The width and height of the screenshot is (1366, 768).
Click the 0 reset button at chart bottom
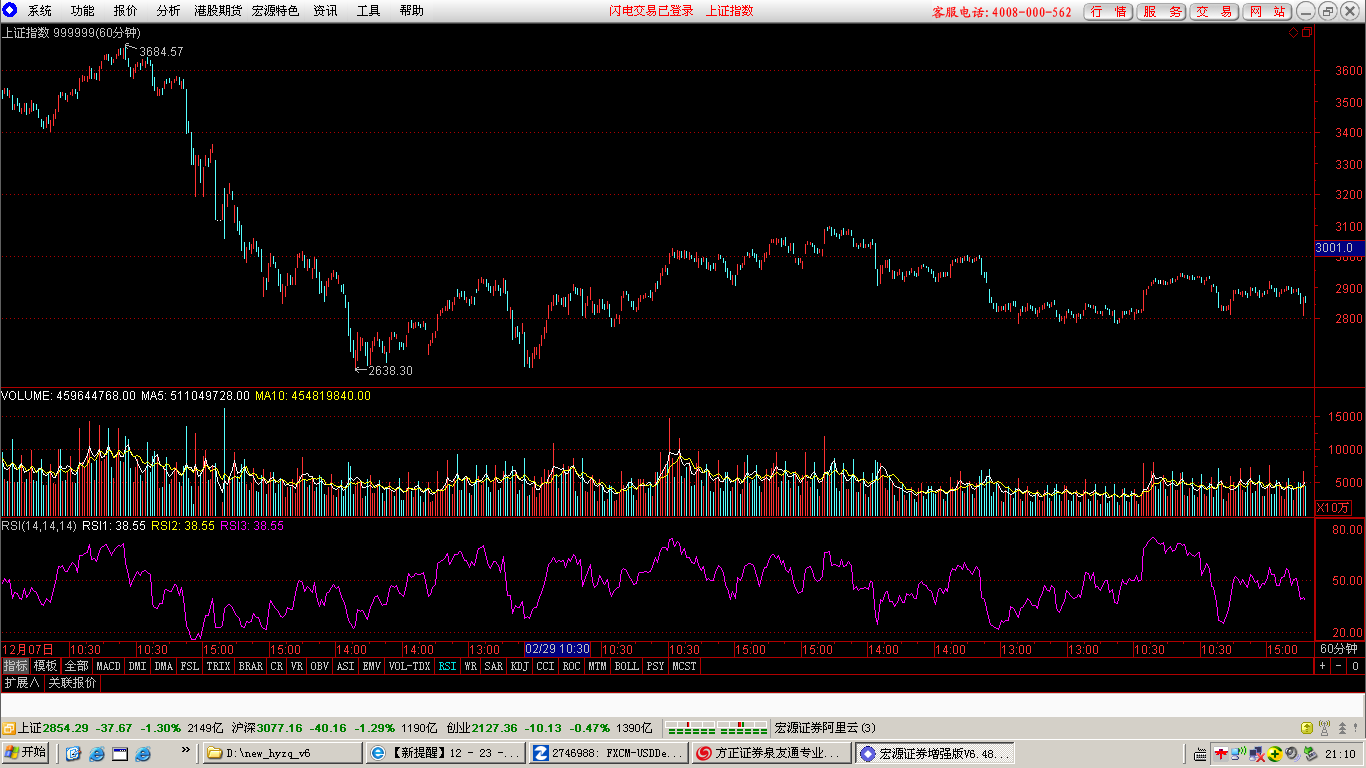click(1354, 666)
